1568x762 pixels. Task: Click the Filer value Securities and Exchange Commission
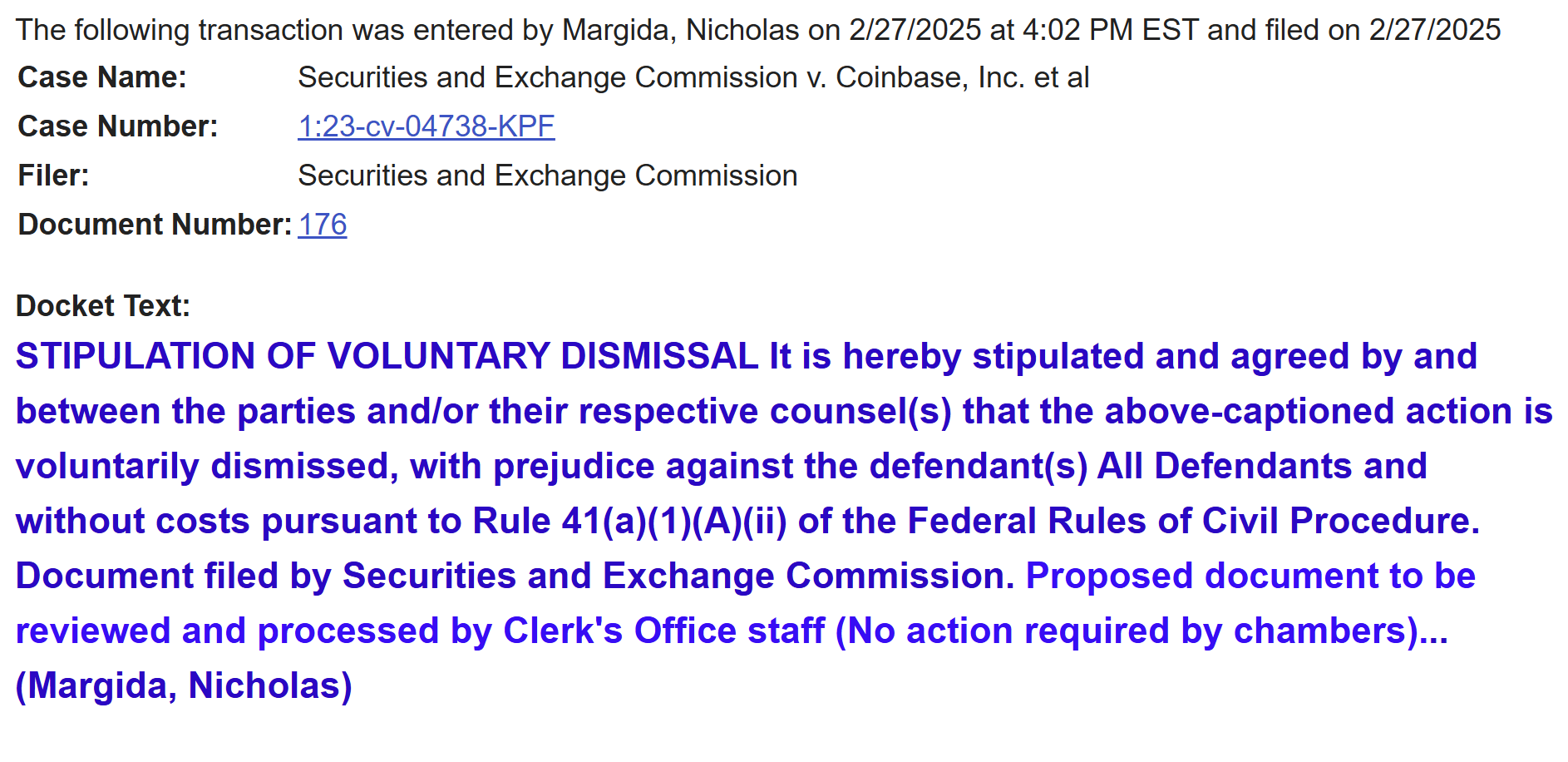click(547, 176)
